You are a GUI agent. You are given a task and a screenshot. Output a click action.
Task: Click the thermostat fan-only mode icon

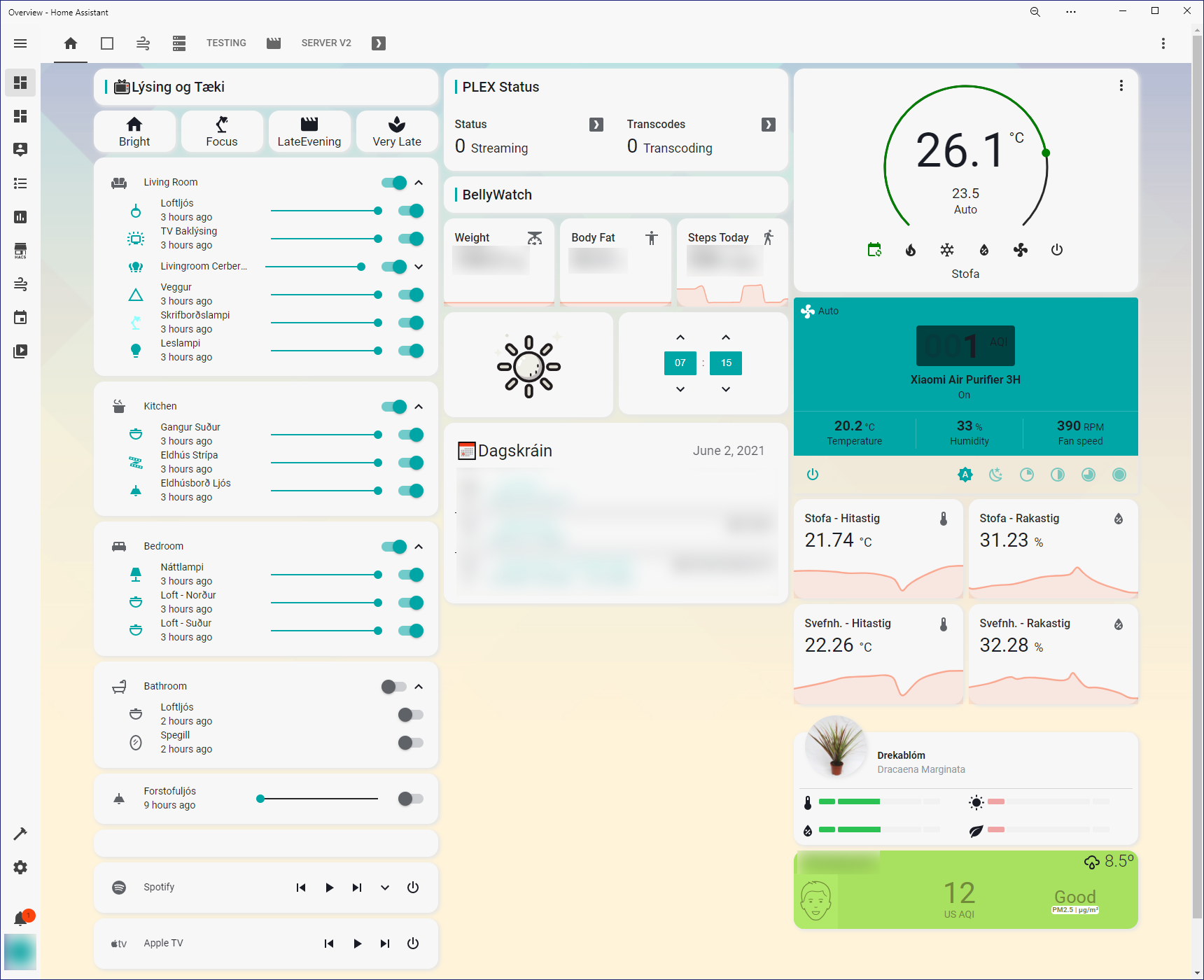tap(1021, 250)
